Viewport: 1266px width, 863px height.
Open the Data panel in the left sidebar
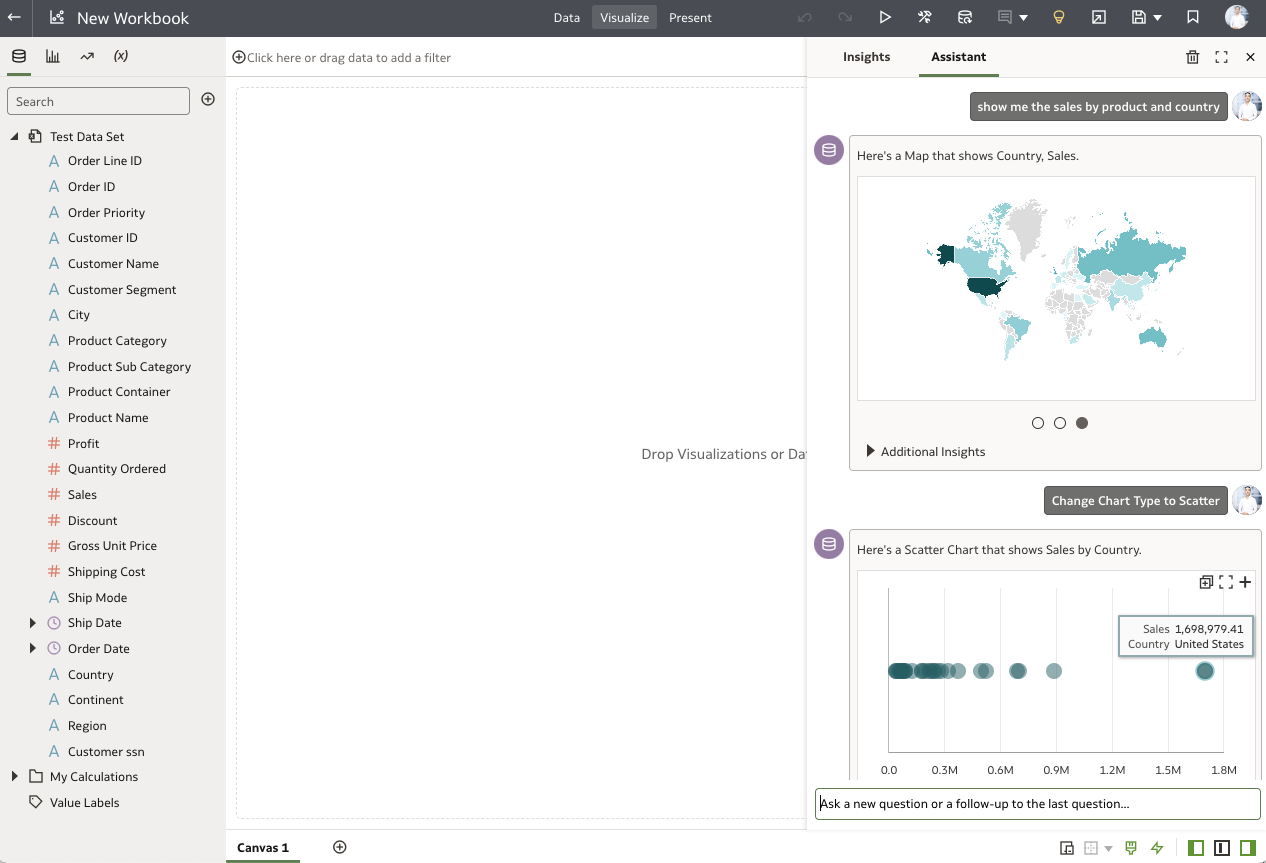tap(18, 56)
